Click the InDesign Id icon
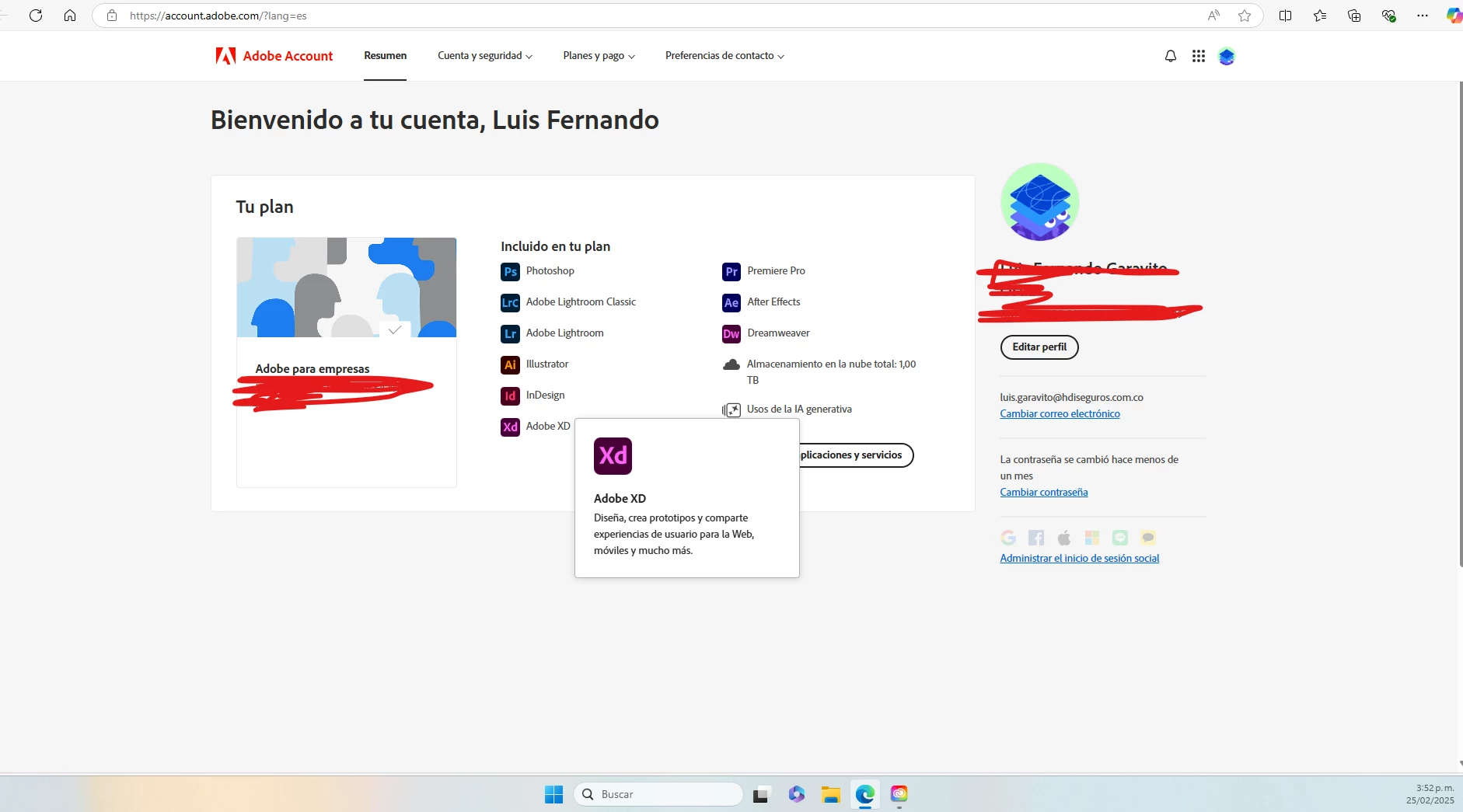This screenshot has height=812, width=1463. pyautogui.click(x=510, y=396)
